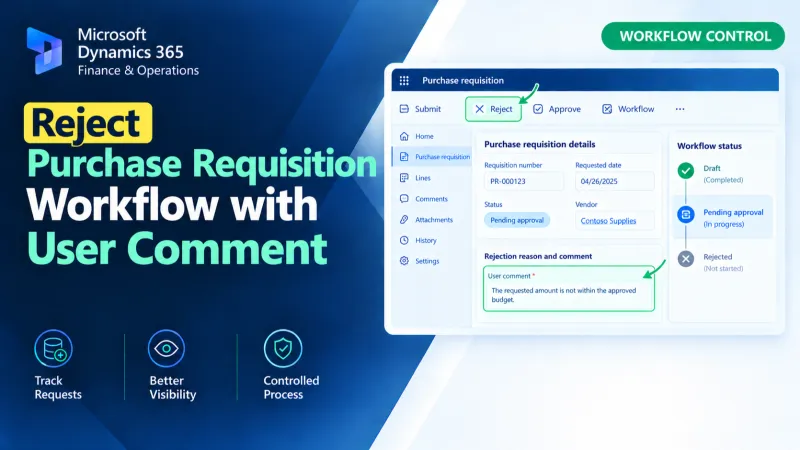The height and width of the screenshot is (450, 800).
Task: Click the Workflow toolbar icon
Action: [x=607, y=109]
